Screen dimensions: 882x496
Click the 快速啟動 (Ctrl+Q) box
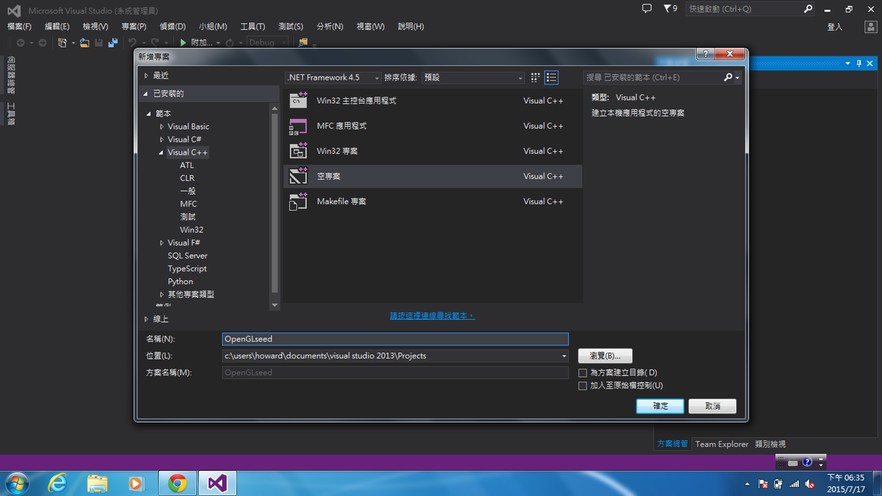750,9
